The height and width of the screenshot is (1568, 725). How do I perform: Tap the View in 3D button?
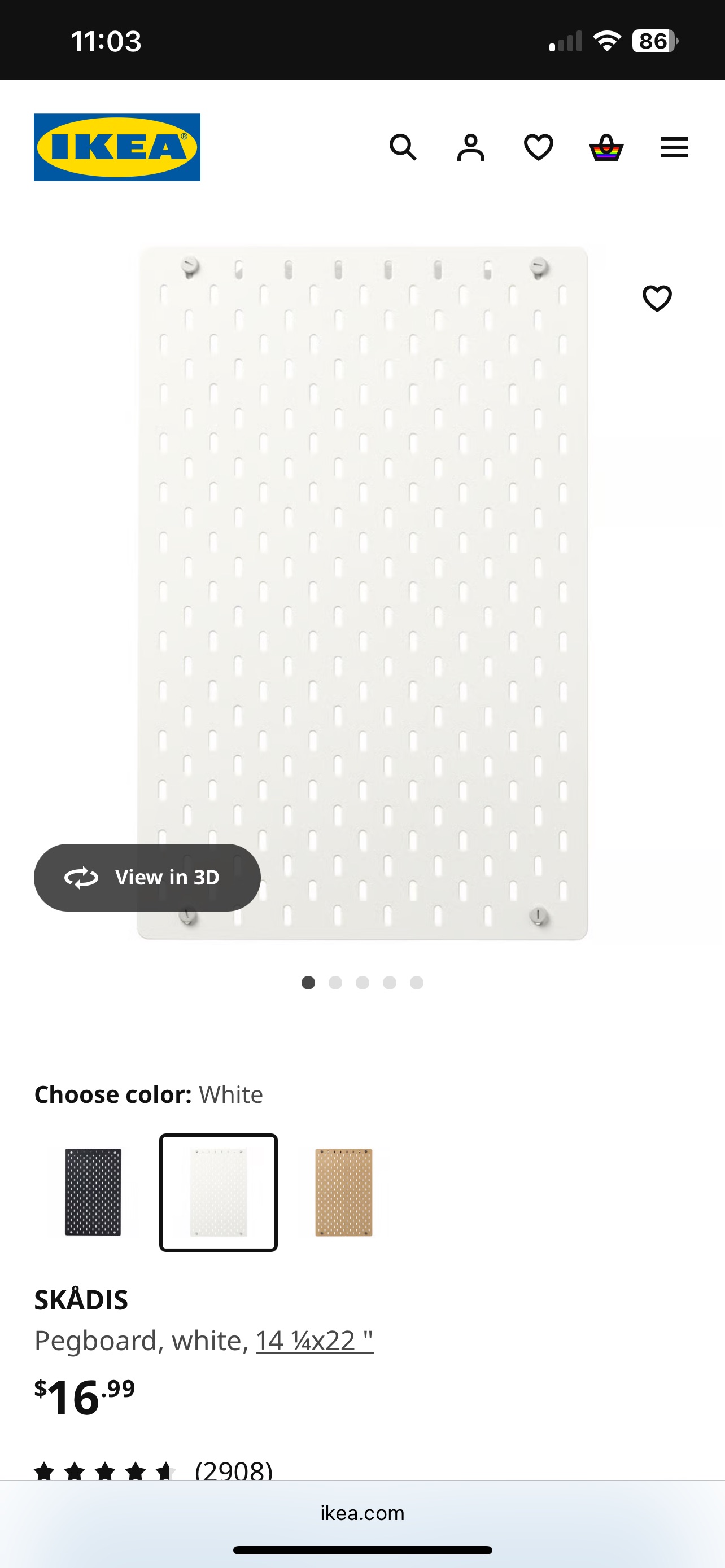coord(147,877)
